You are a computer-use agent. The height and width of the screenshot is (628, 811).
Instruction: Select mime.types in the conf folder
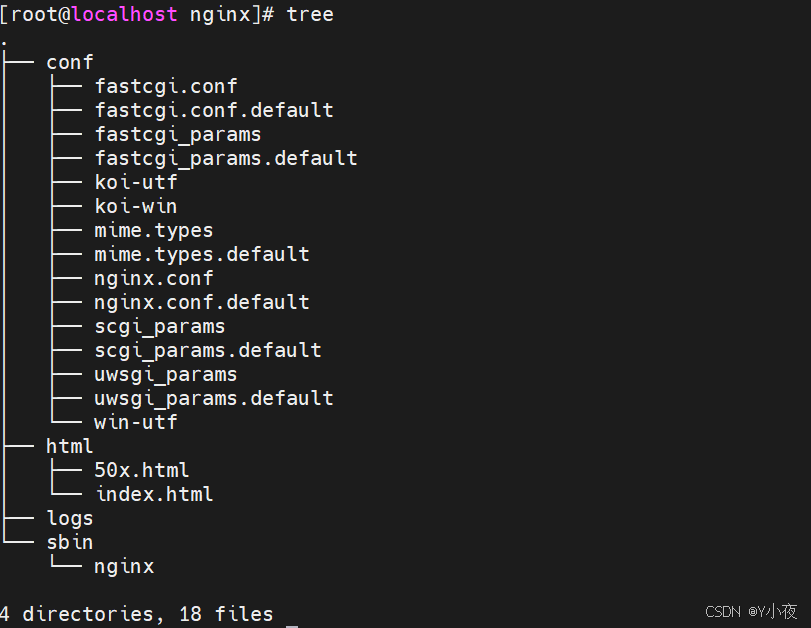point(154,231)
